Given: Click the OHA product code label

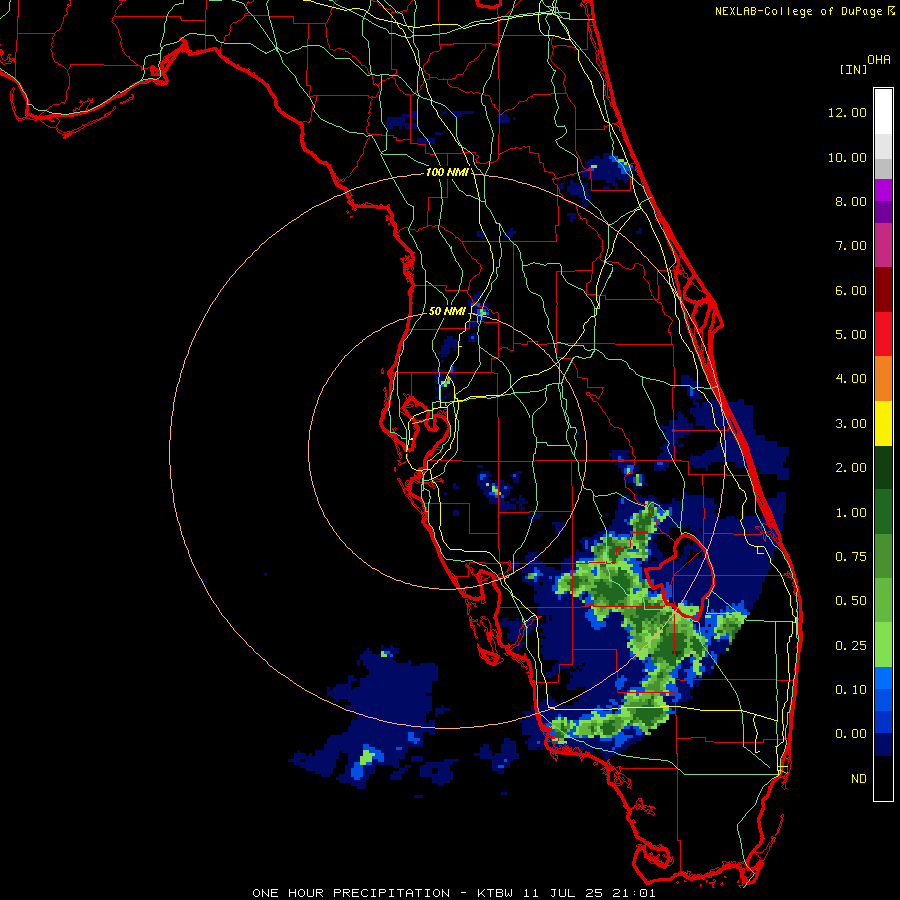Looking at the screenshot, I should 879,60.
